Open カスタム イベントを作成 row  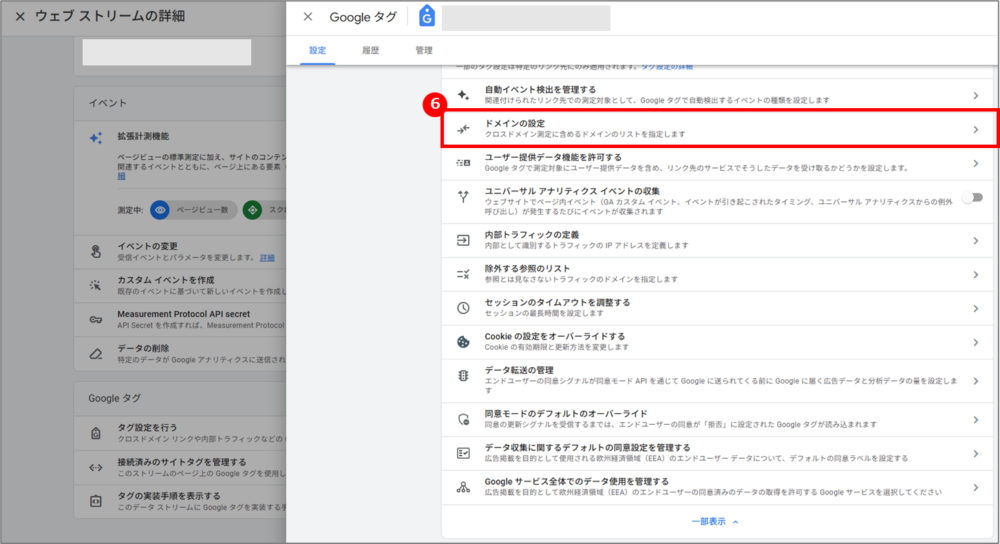pos(180,285)
